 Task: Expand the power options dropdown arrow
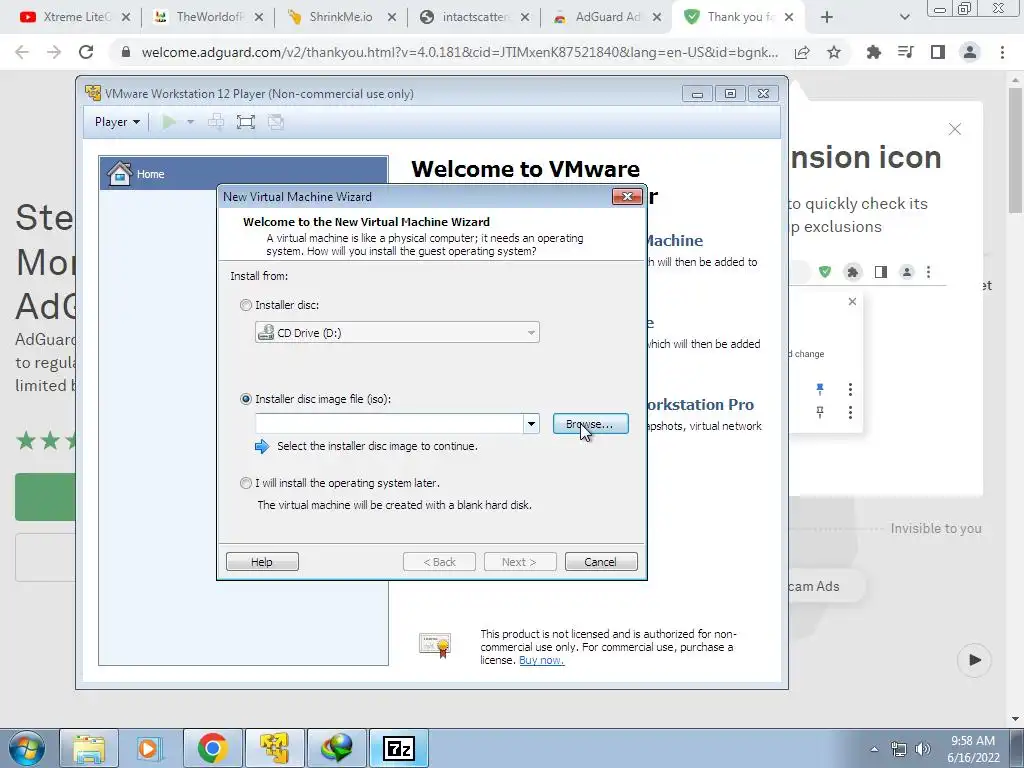(x=191, y=122)
